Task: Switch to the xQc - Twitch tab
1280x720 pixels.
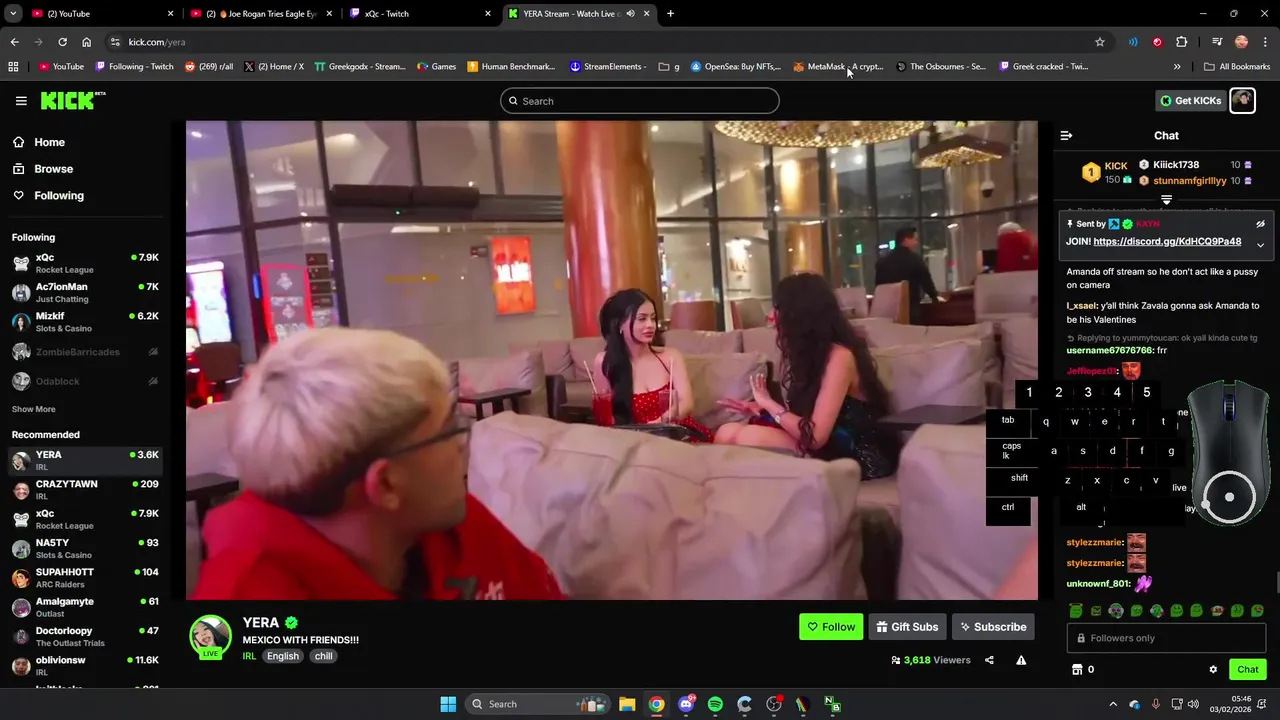Action: pos(421,13)
